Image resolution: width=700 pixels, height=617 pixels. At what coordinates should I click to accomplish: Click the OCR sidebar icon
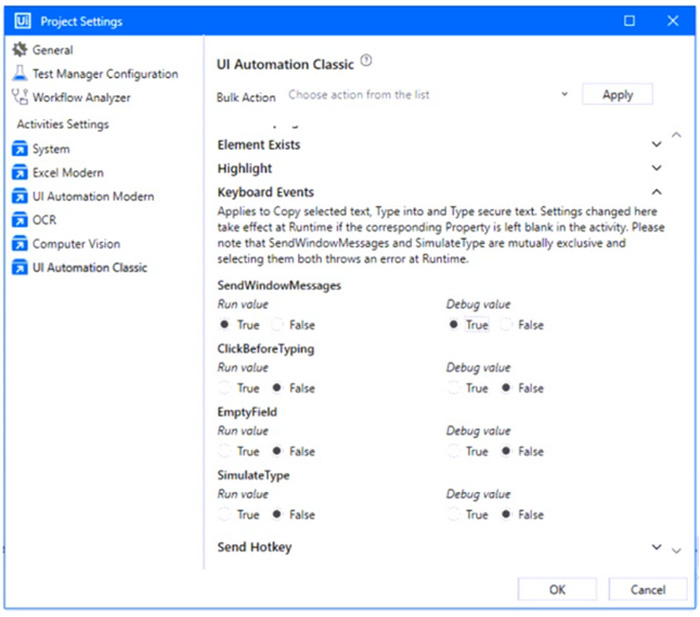20,220
